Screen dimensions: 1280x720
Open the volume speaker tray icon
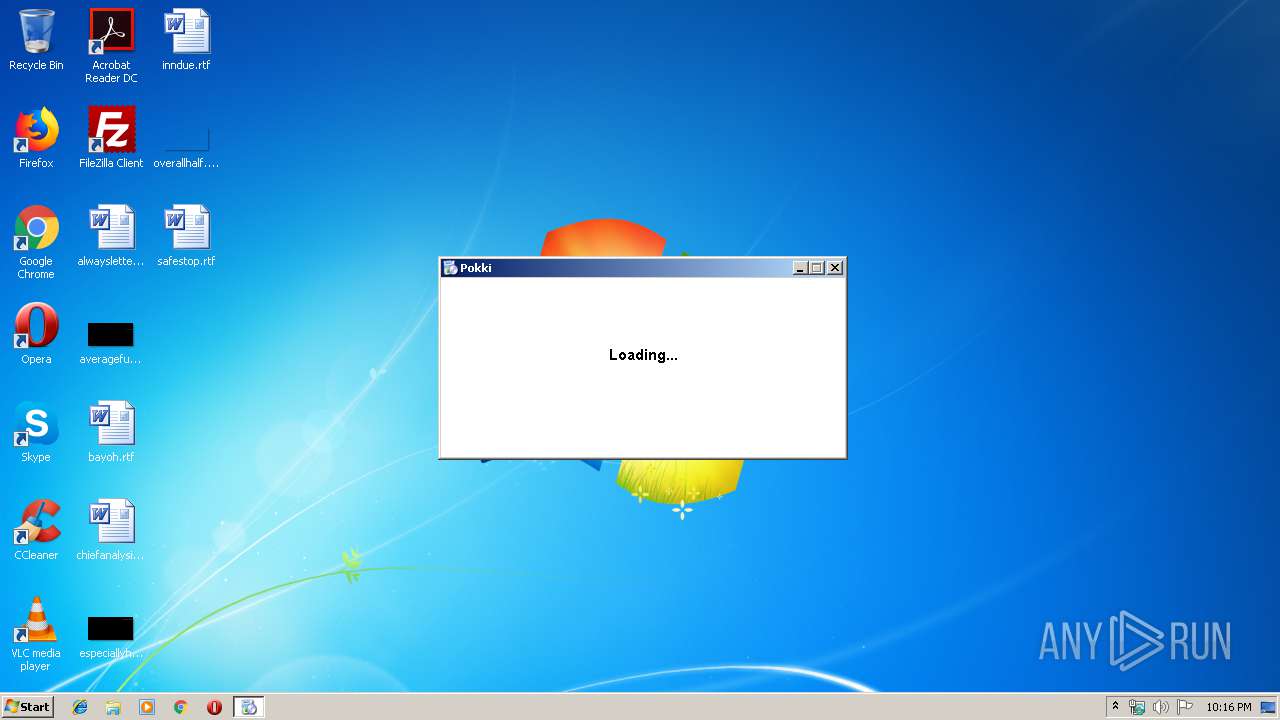point(1160,707)
